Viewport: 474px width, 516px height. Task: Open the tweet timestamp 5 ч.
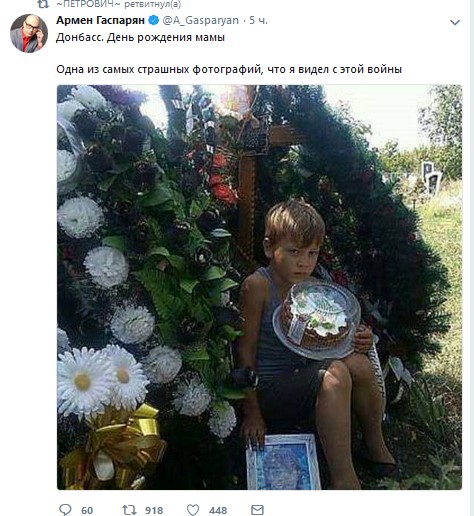(x=258, y=21)
